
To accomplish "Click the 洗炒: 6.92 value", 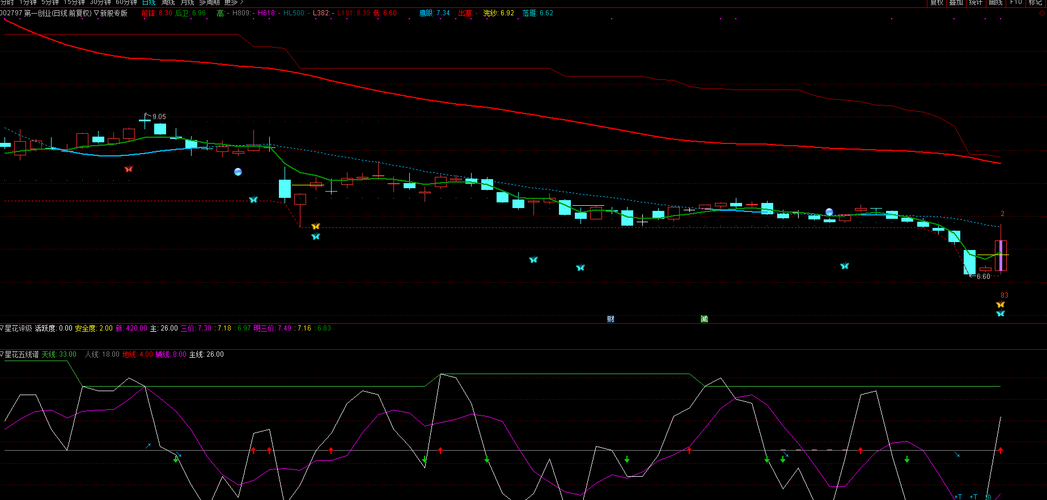I will (x=499, y=13).
